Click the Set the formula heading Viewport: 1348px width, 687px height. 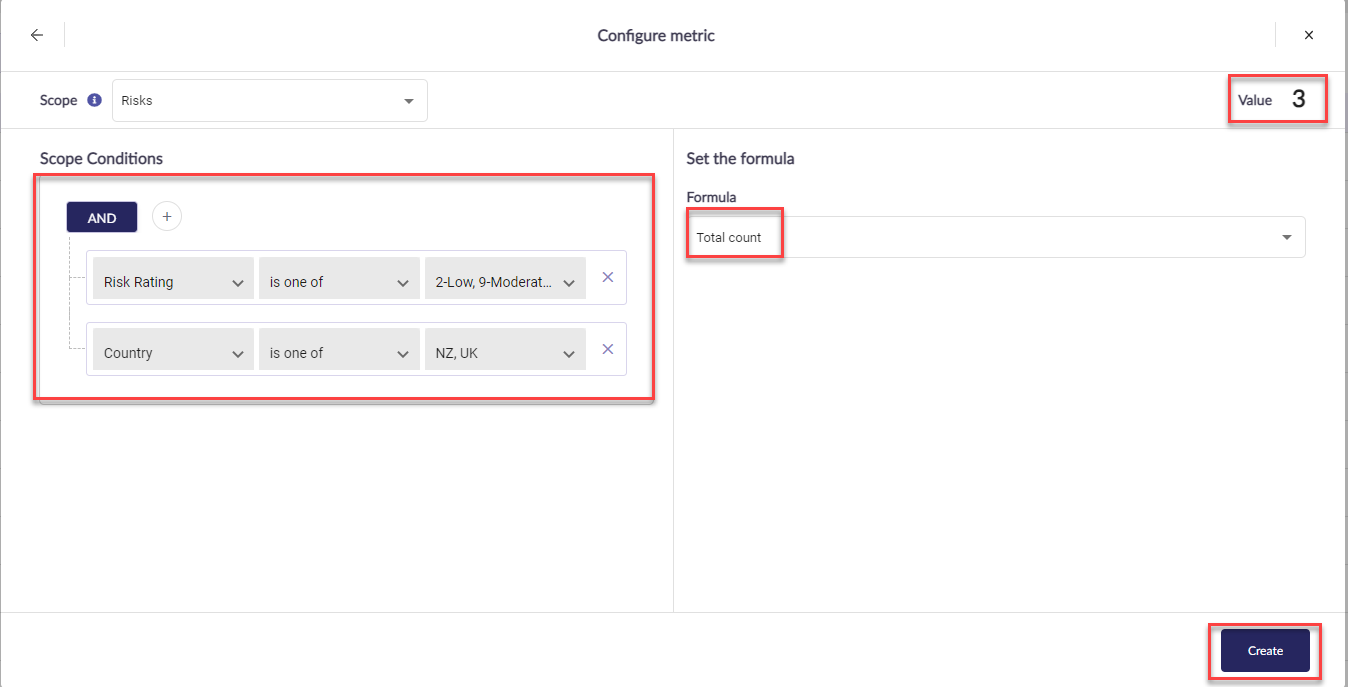[740, 158]
